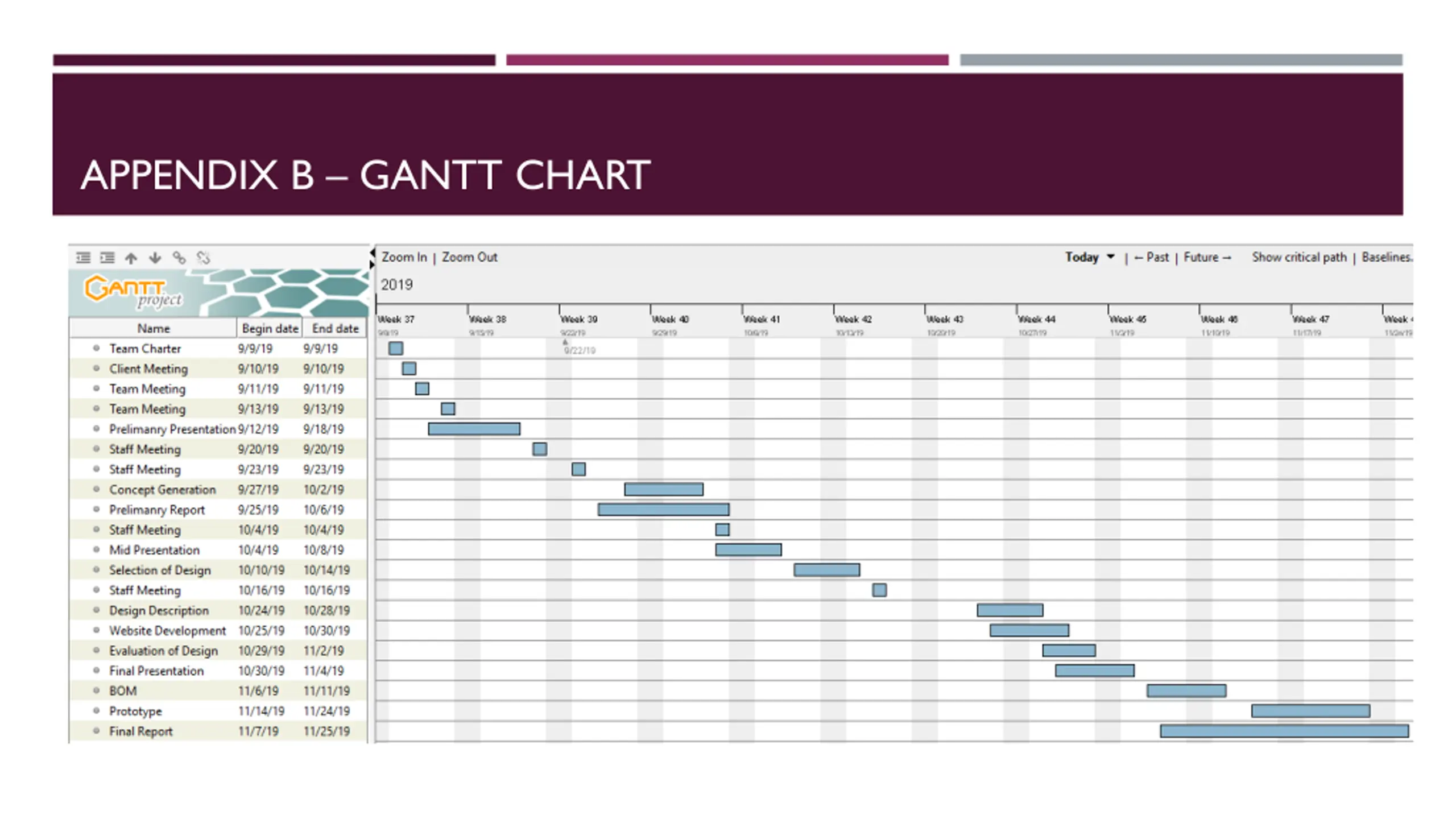Click the GanttProject logo
This screenshot has height=819, width=1456.
click(133, 292)
